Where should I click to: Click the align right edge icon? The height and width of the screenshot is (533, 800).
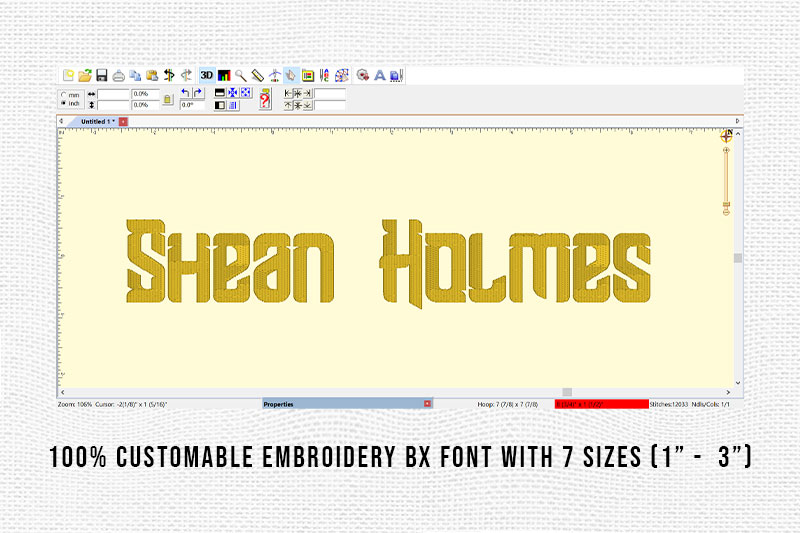coord(308,93)
